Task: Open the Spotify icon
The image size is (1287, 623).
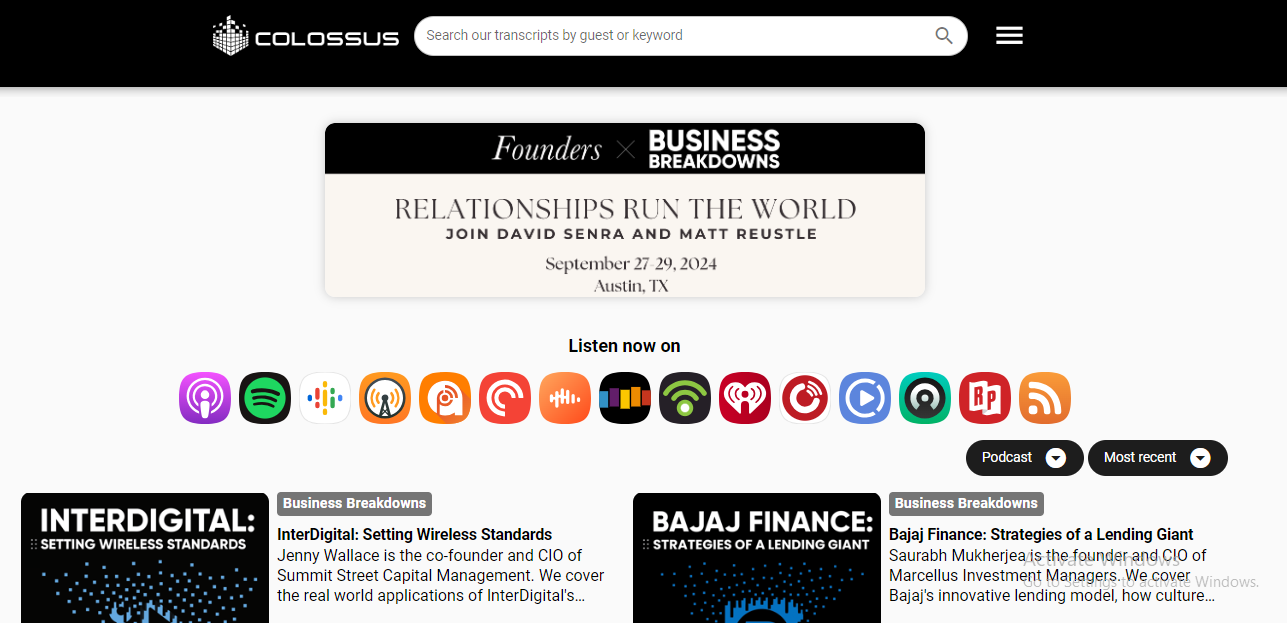Action: coord(265,398)
